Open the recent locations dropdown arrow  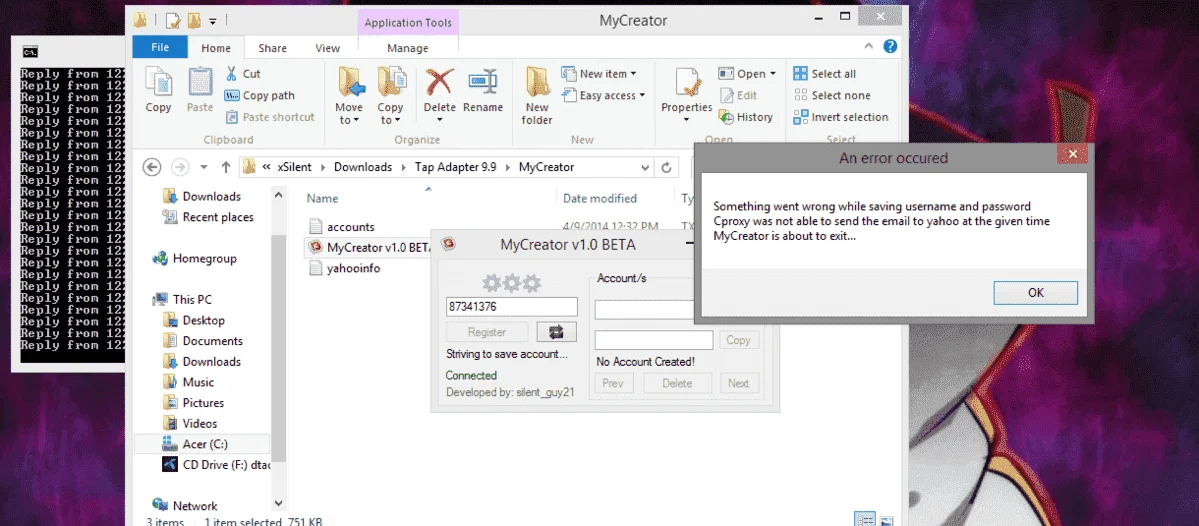[x=203, y=167]
